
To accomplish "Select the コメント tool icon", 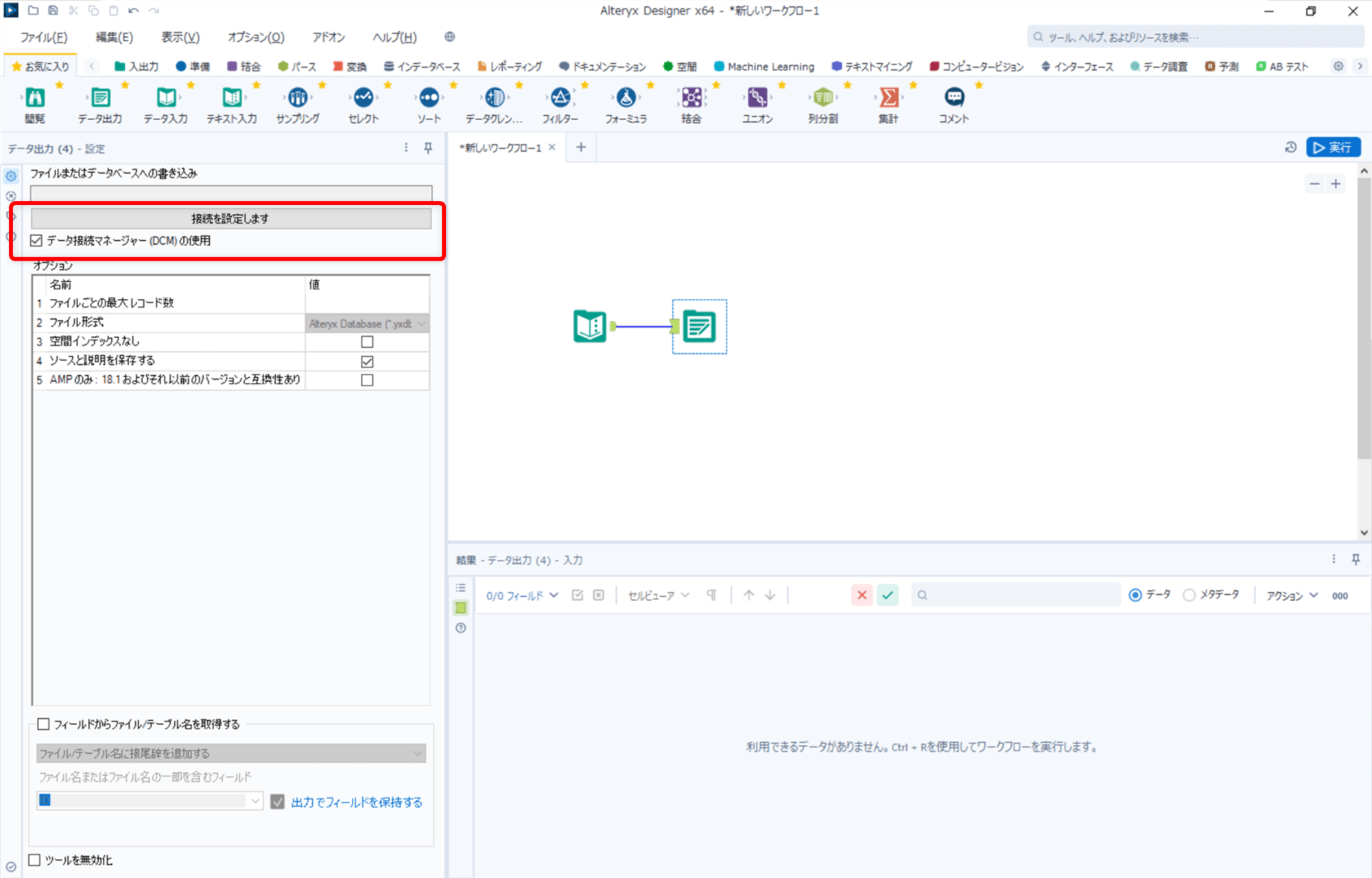I will pyautogui.click(x=954, y=97).
